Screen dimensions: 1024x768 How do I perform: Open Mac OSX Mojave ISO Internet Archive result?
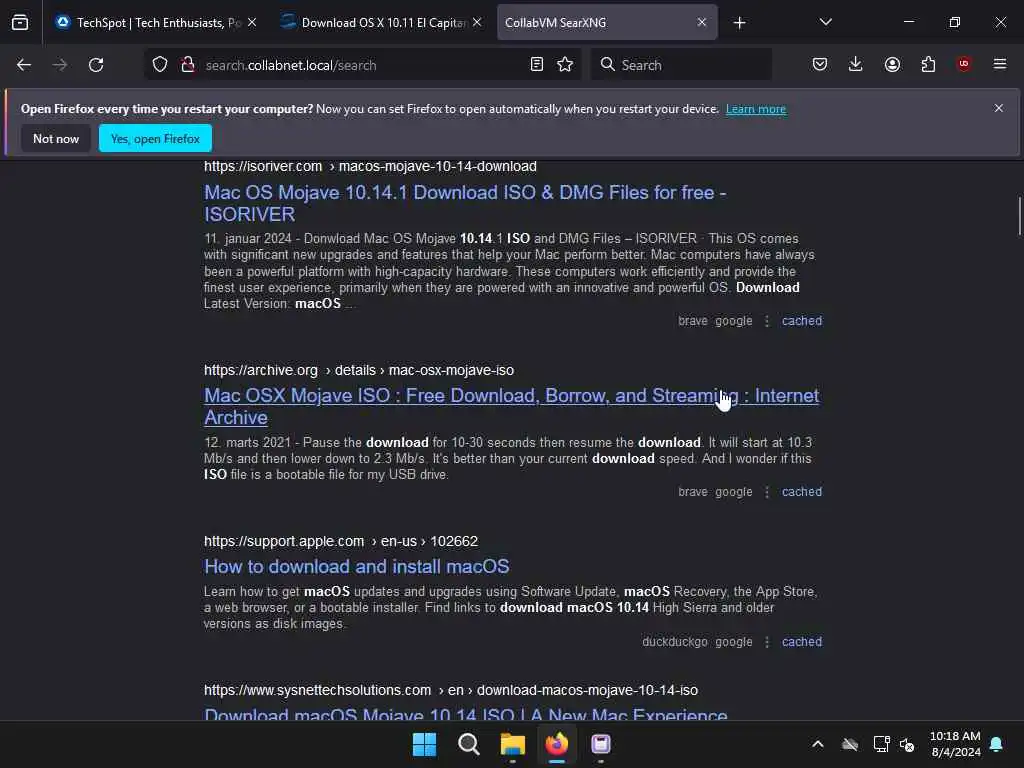click(x=511, y=406)
